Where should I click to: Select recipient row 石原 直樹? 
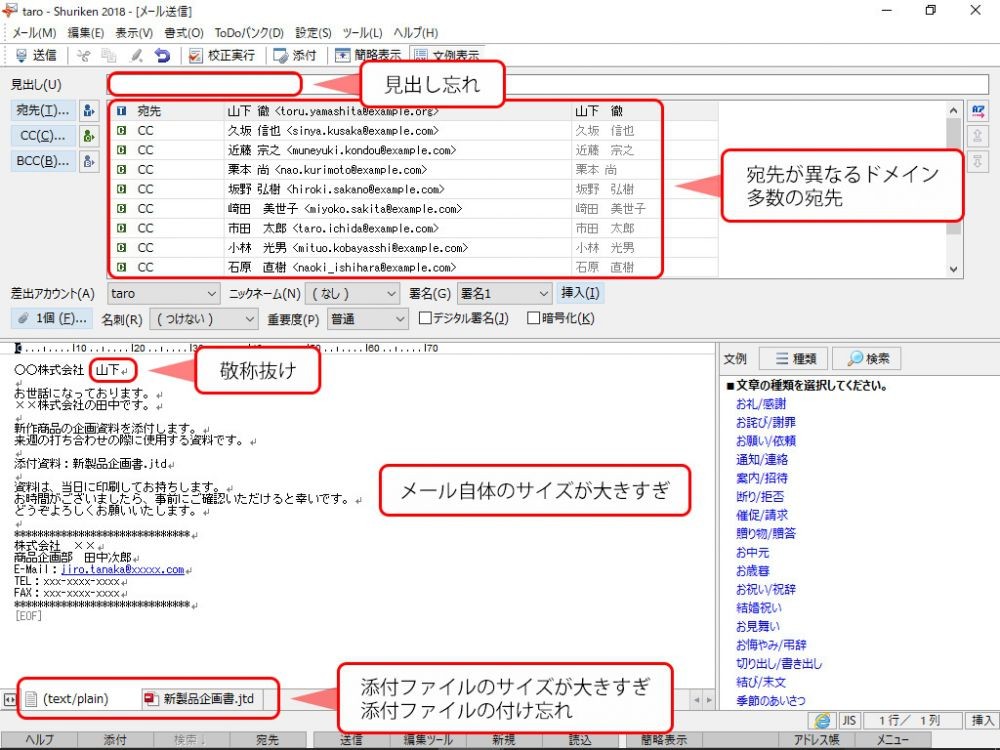point(414,267)
